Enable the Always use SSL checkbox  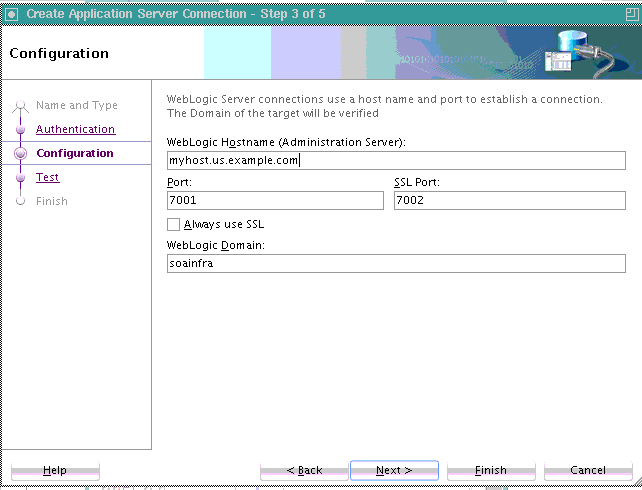click(x=173, y=224)
